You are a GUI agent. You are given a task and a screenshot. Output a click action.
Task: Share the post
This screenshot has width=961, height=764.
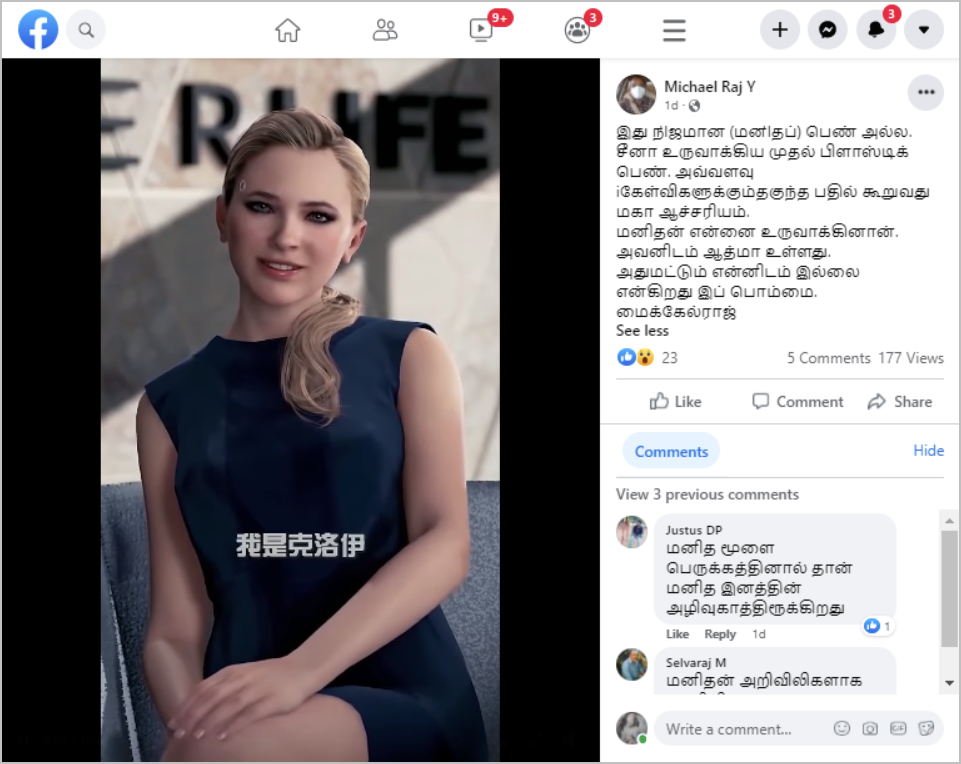[900, 402]
